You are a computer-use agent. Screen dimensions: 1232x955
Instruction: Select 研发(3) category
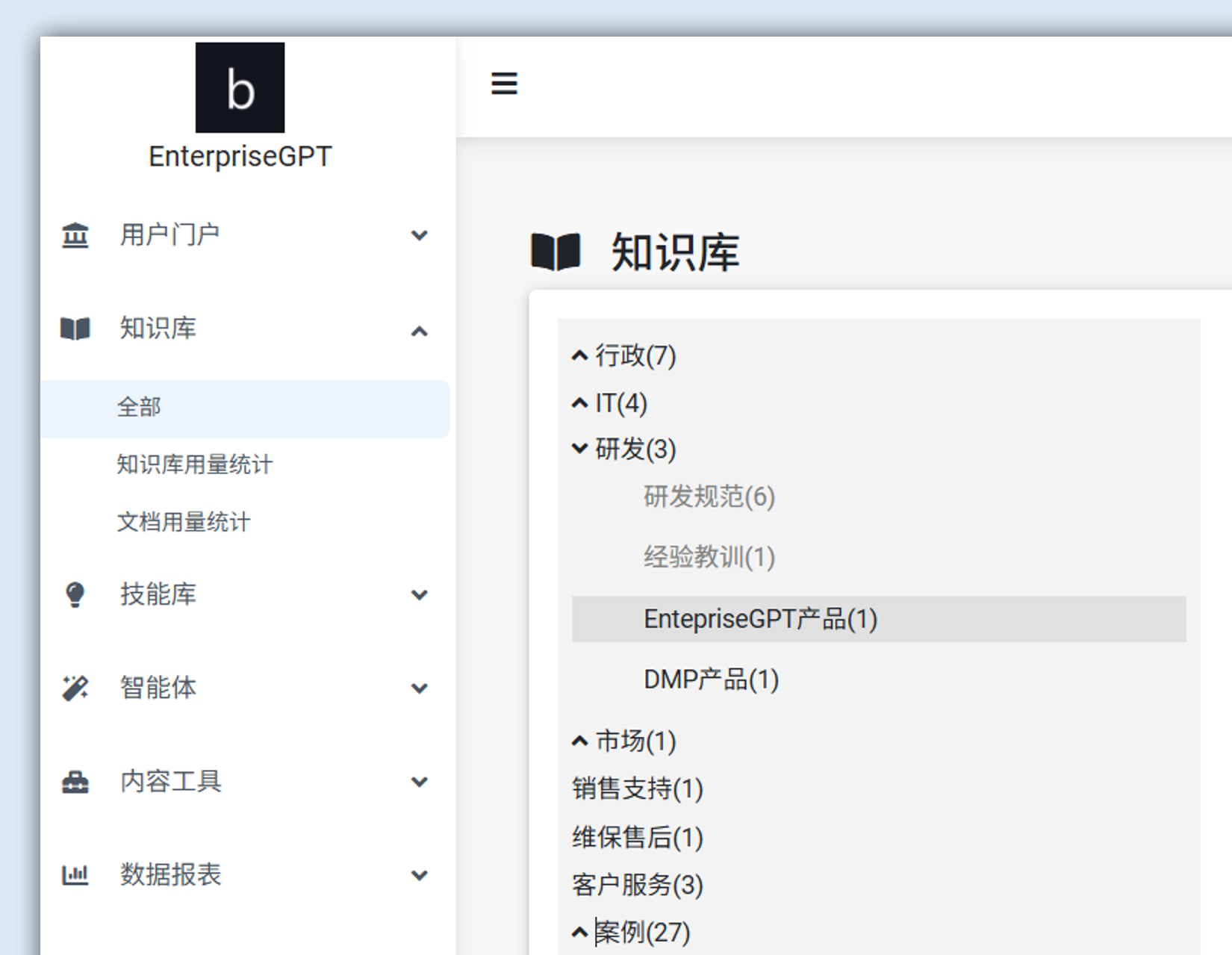635,449
